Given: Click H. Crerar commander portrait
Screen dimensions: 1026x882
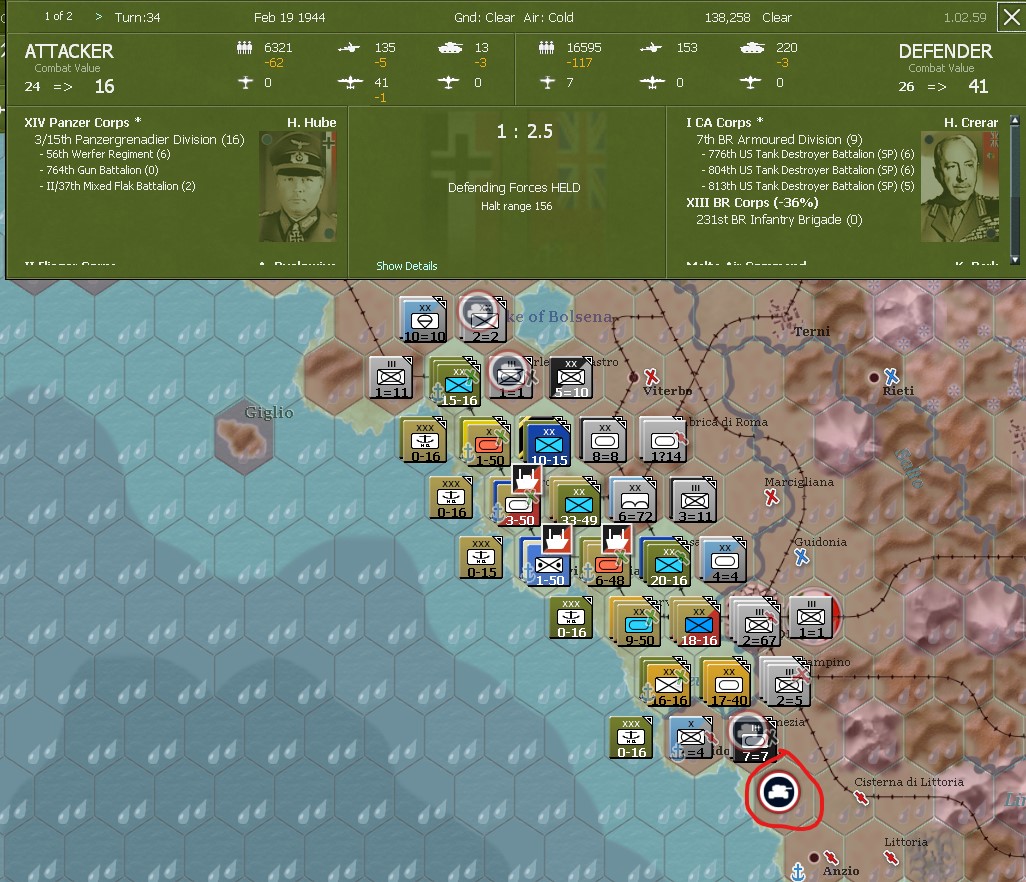Looking at the screenshot, I should [x=960, y=186].
